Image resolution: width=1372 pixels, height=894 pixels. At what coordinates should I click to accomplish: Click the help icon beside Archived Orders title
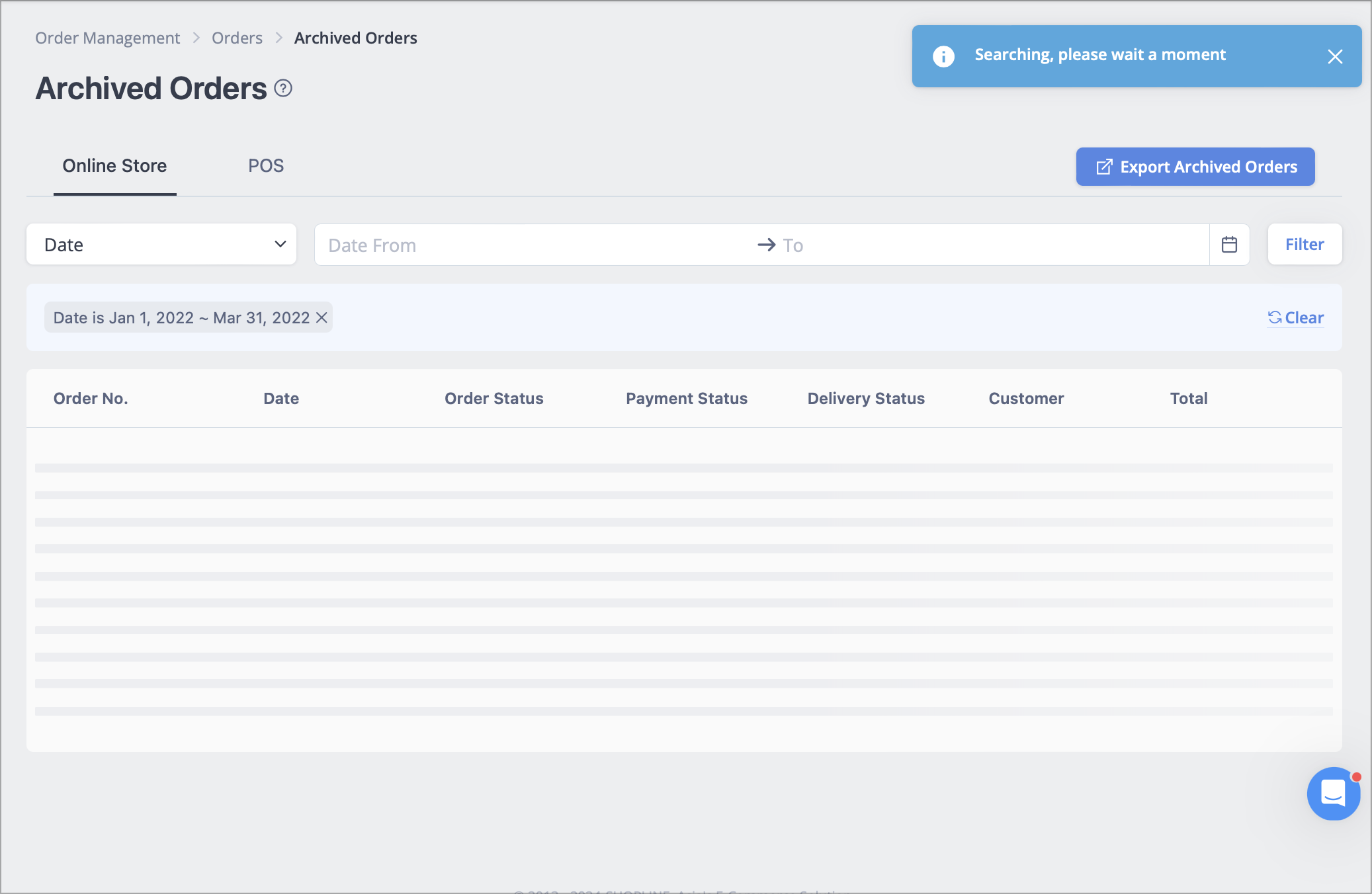283,88
